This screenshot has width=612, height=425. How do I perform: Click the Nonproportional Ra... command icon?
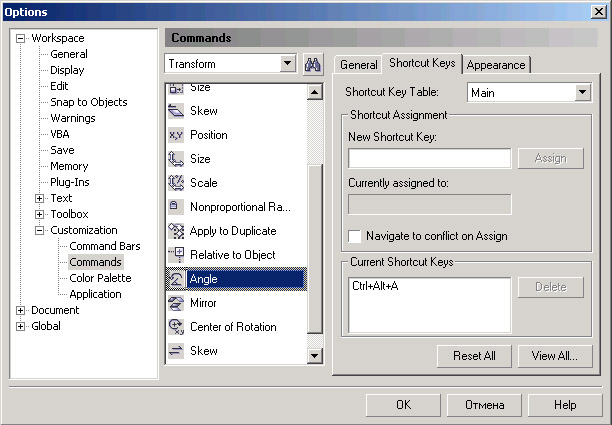[176, 207]
